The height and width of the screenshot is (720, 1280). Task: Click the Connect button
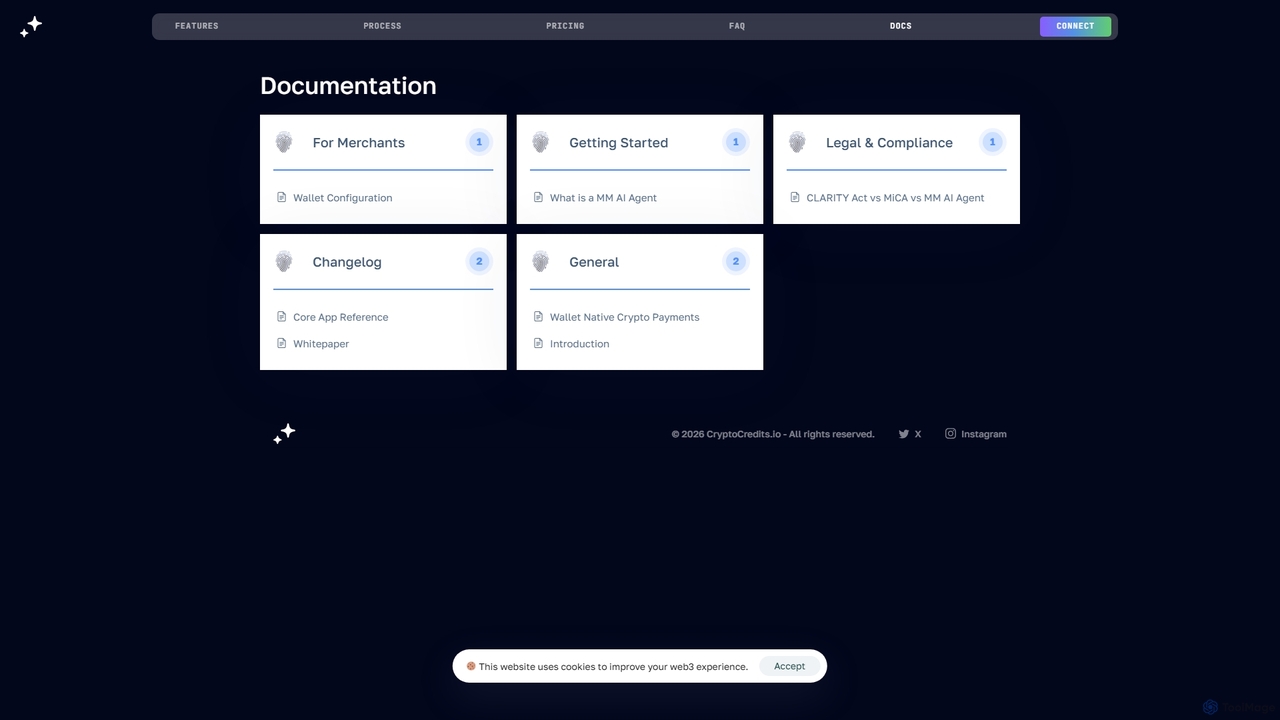pos(1075,26)
